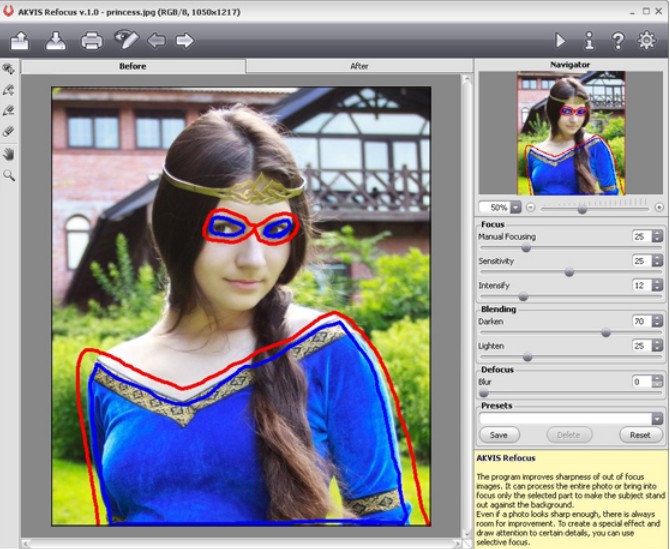Click the redo right arrow icon
Image resolution: width=670 pixels, height=549 pixels.
(x=185, y=41)
